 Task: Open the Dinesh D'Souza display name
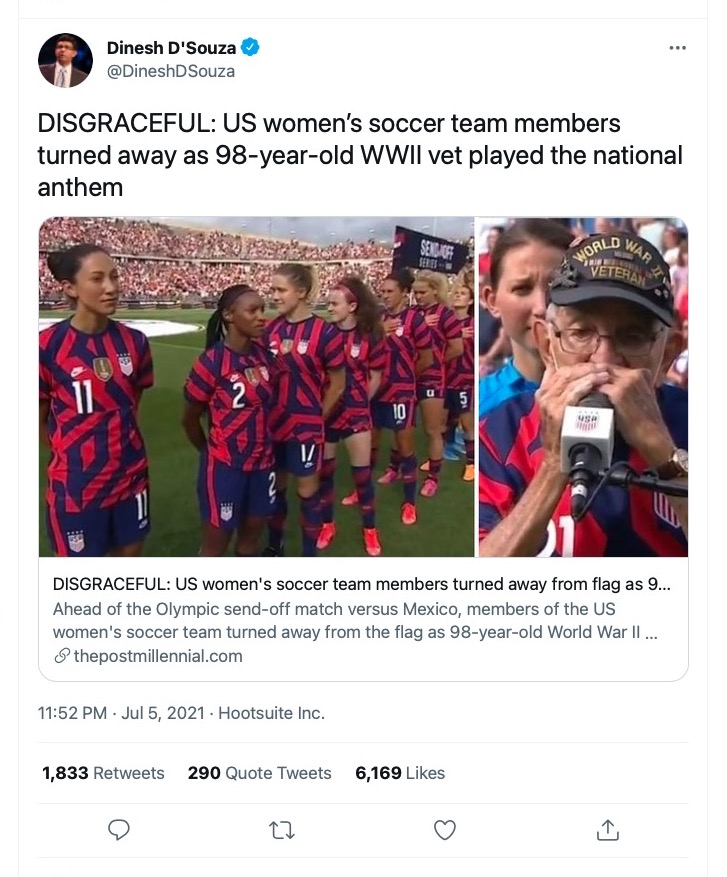coord(170,47)
